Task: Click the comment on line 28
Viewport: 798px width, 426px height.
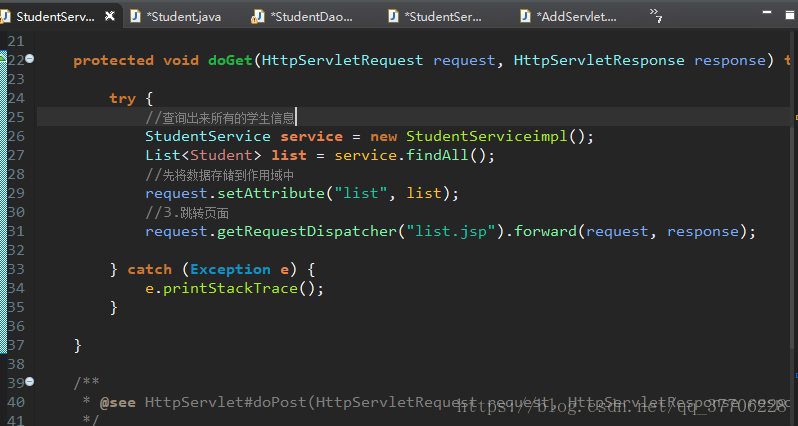Action: 220,176
